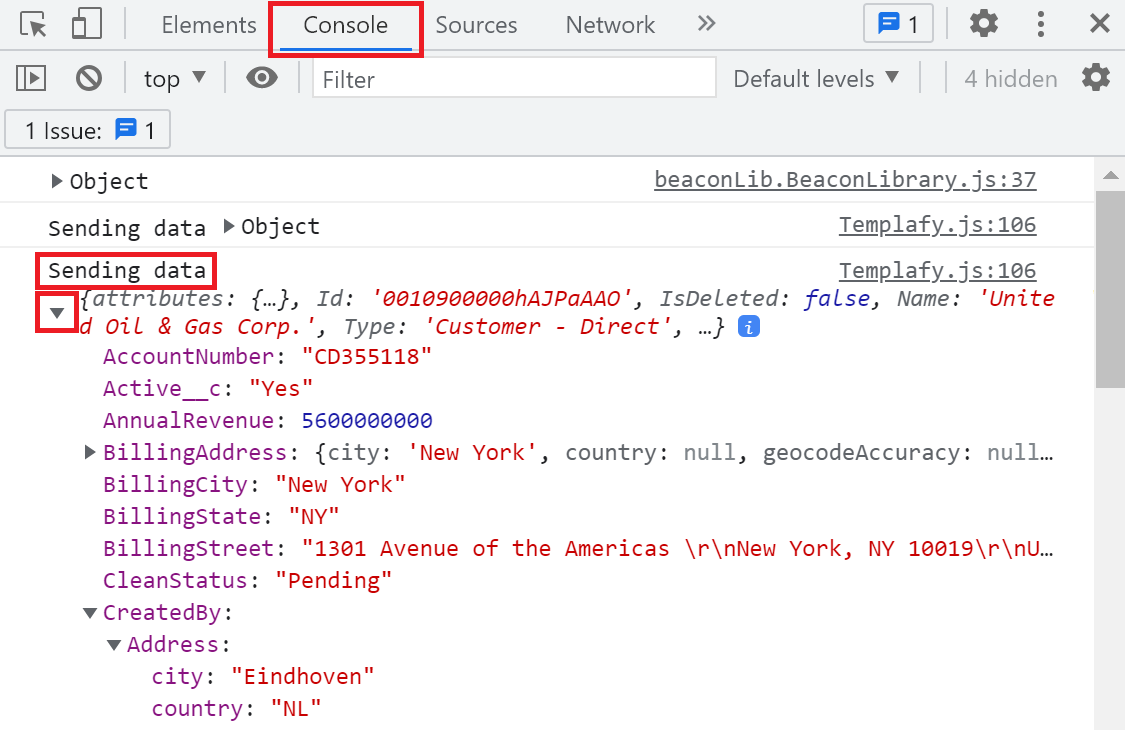This screenshot has width=1125, height=730.
Task: Show the console sidebar
Action: tap(31, 78)
